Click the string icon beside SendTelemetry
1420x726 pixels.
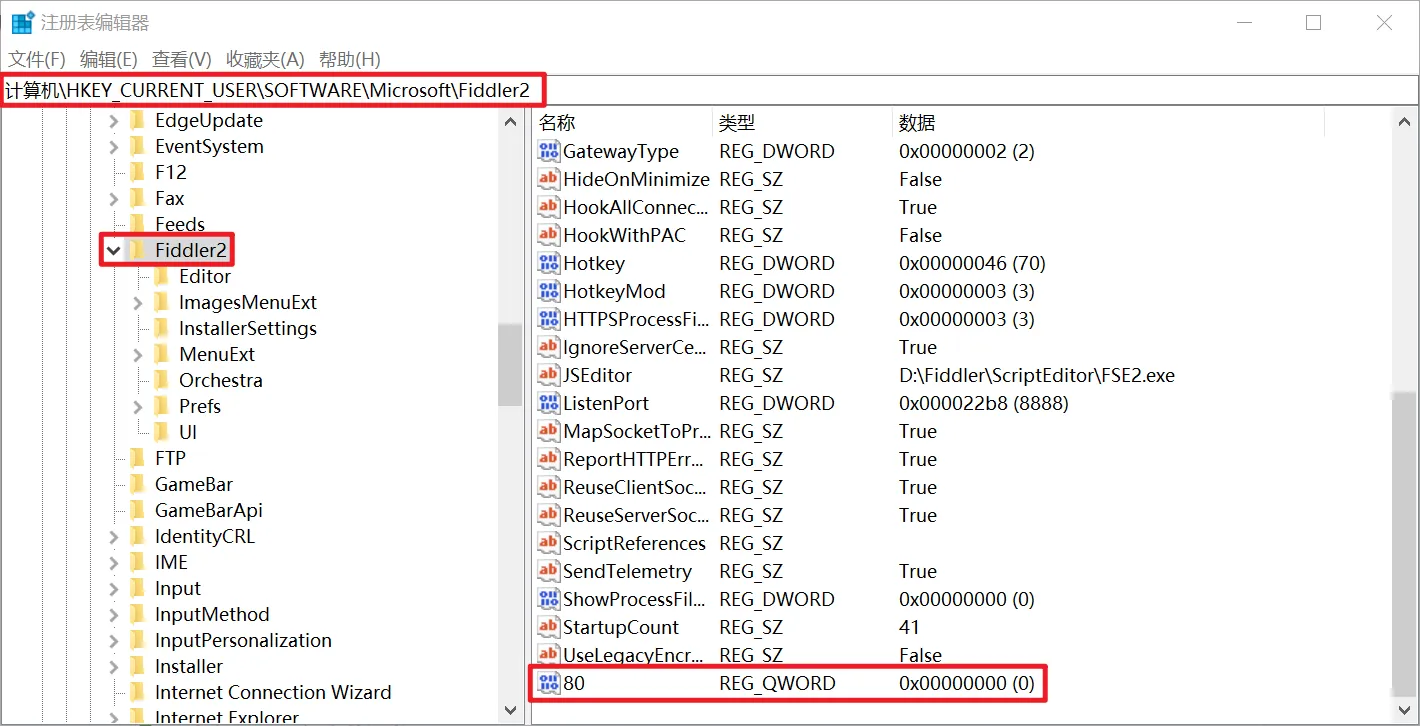(548, 571)
